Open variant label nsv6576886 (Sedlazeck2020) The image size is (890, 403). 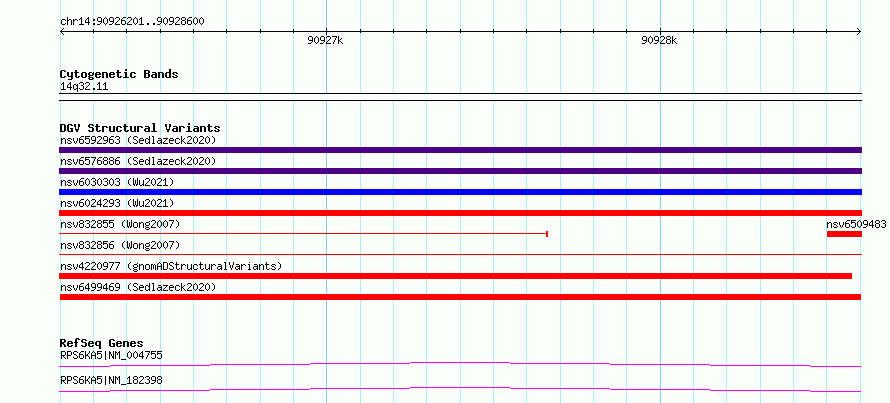(138, 161)
